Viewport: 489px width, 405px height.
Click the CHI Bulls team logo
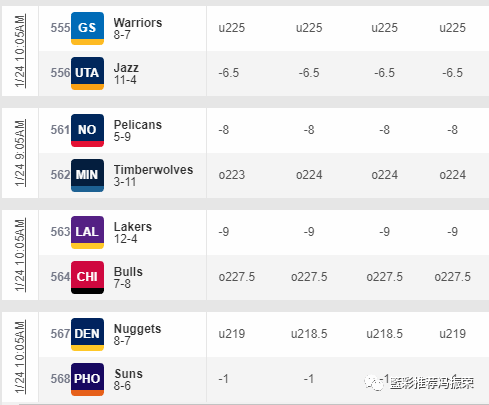click(x=87, y=277)
